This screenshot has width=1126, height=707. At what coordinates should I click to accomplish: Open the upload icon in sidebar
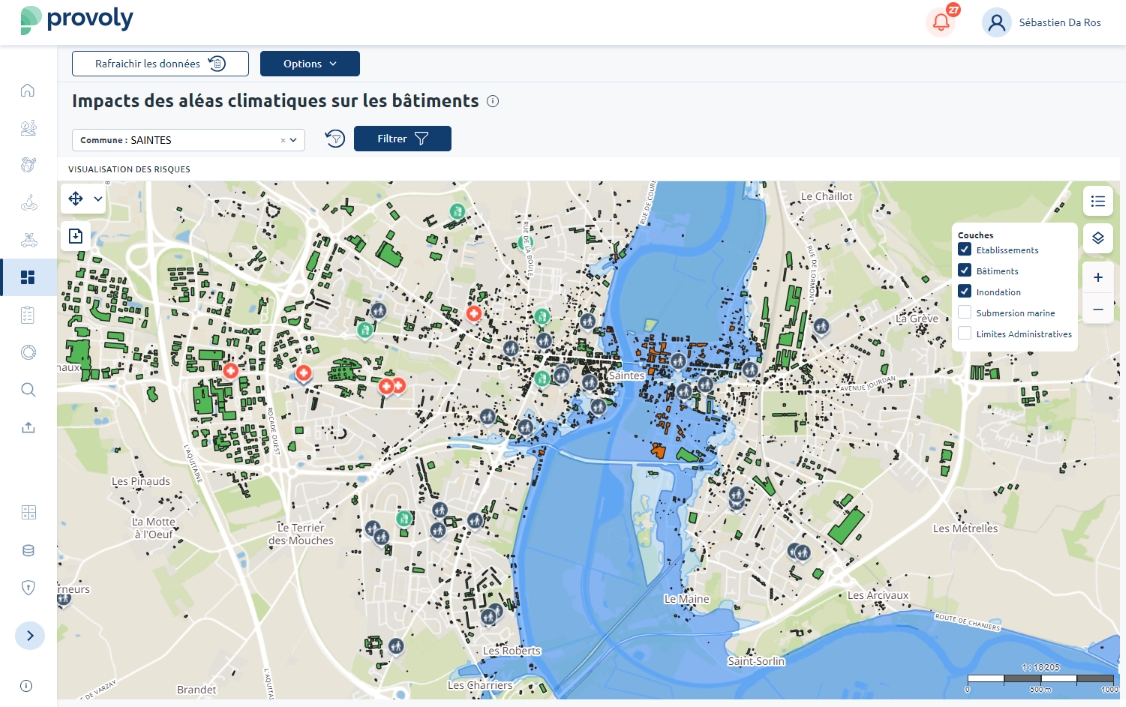point(28,427)
